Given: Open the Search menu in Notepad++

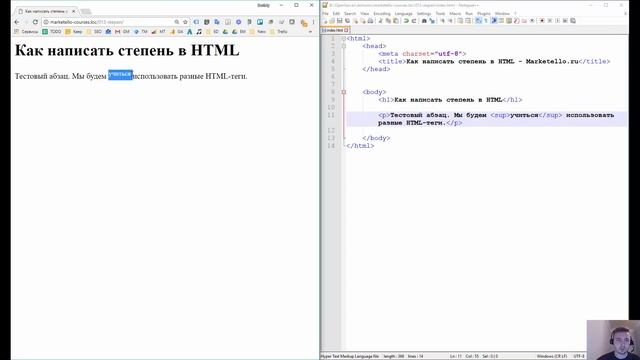Looking at the screenshot, I should [x=350, y=13].
